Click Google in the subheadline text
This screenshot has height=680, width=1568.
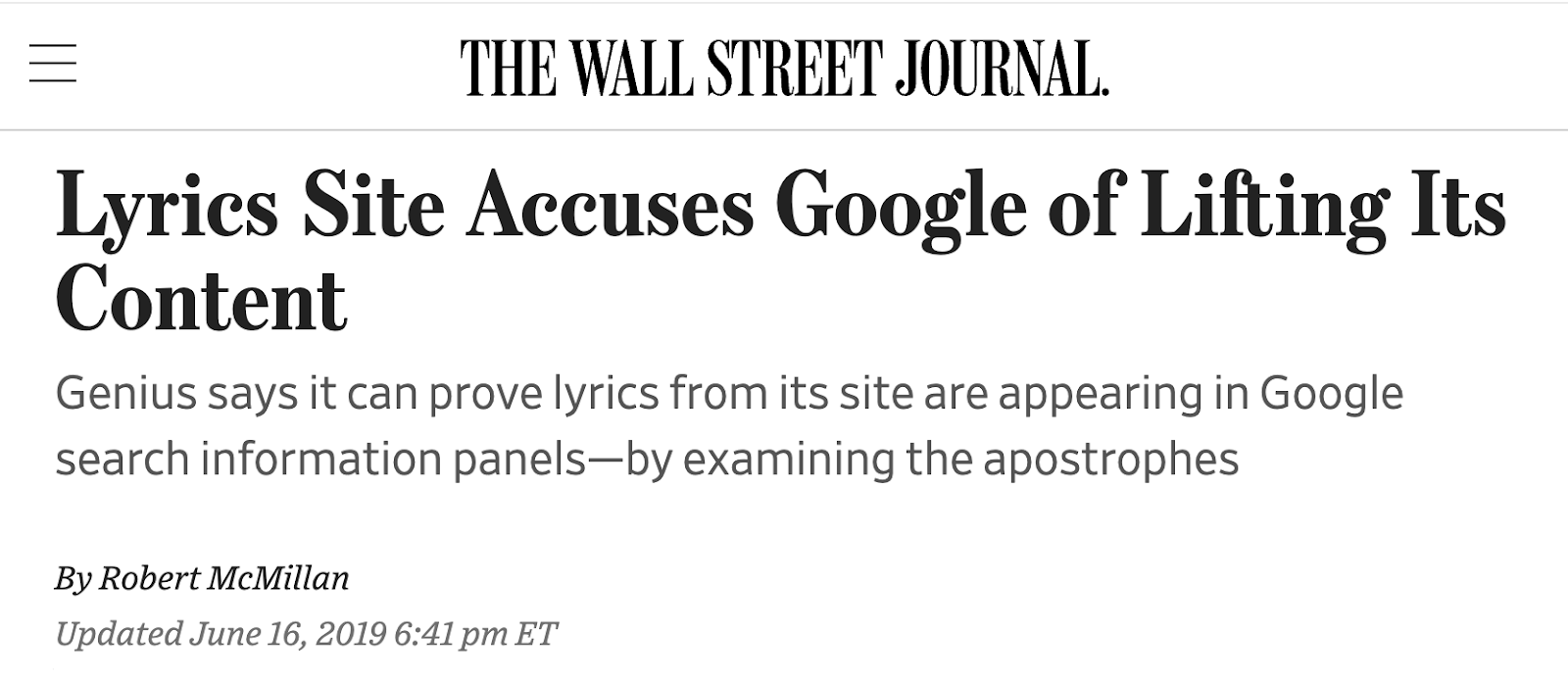coord(1332,395)
